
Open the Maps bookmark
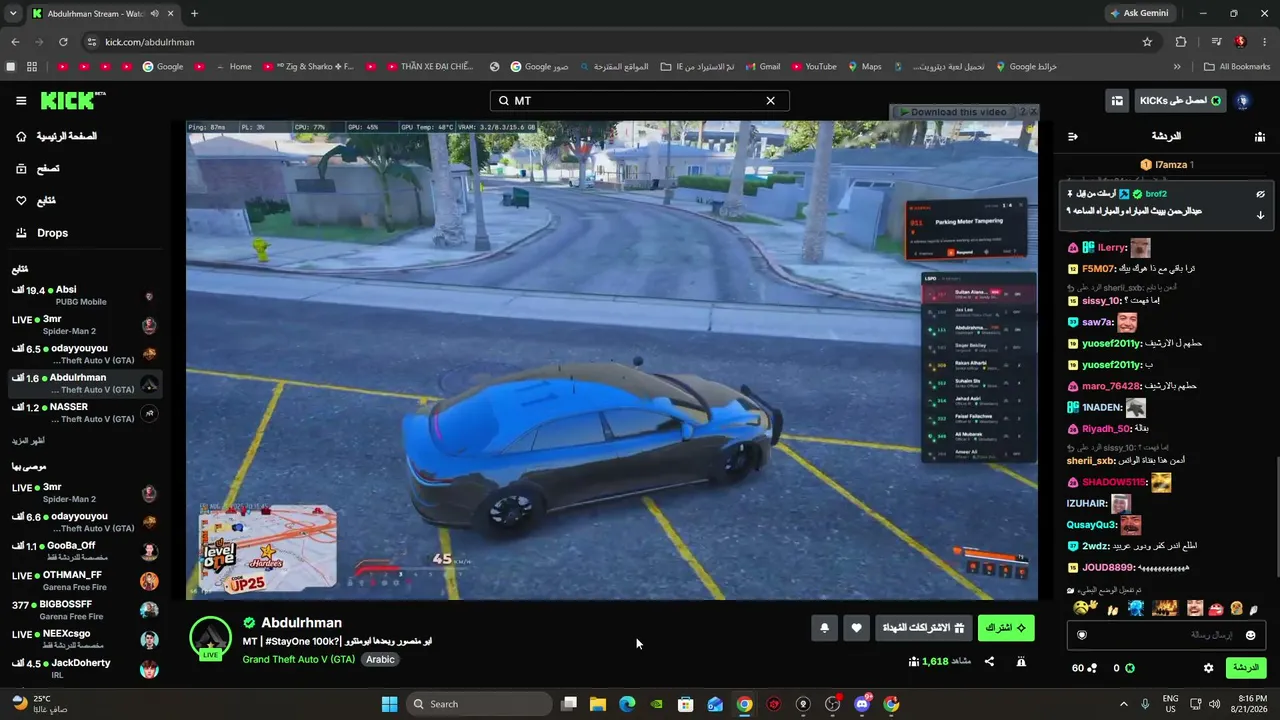click(x=865, y=67)
